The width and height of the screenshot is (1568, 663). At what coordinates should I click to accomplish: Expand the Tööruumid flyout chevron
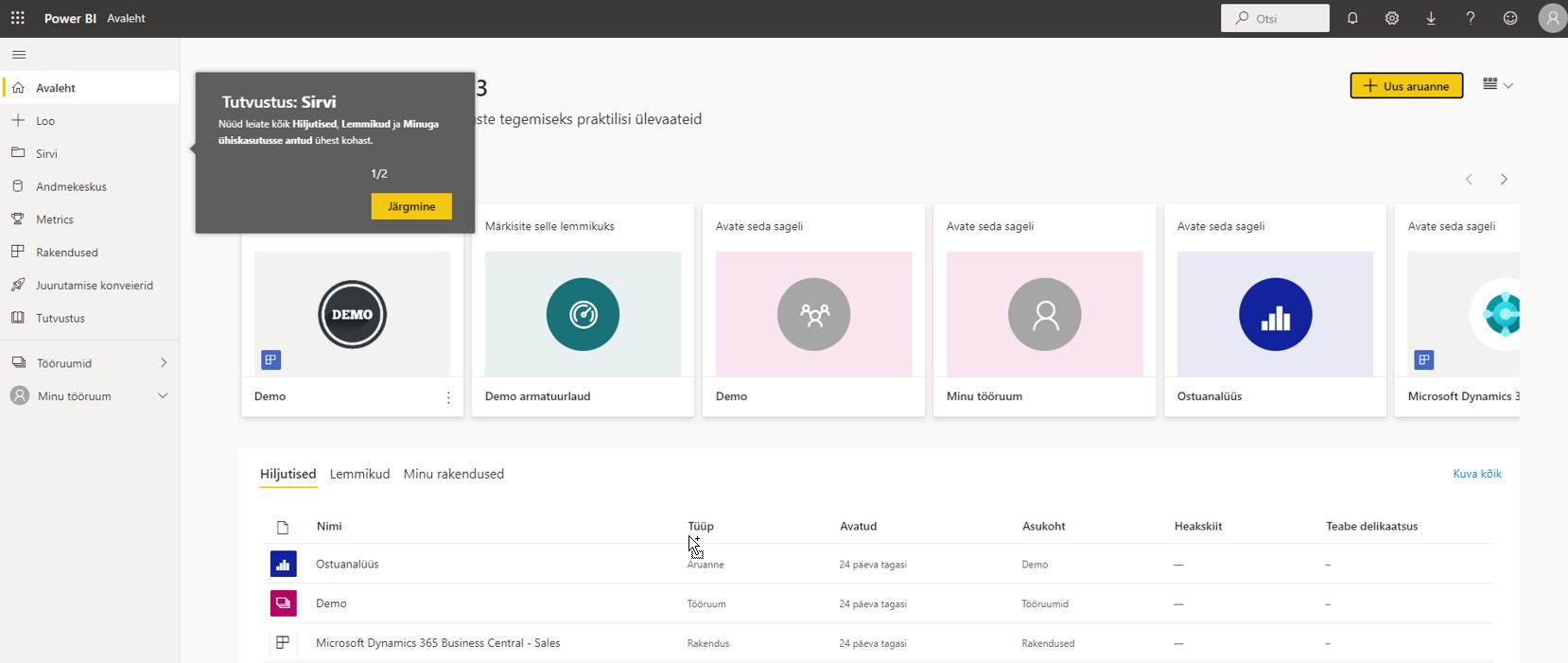164,362
